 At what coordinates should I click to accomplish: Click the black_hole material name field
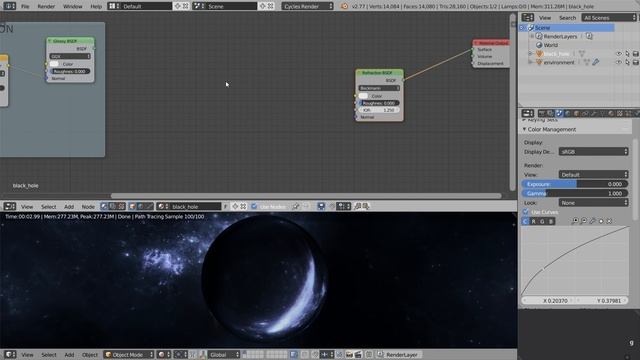pos(195,207)
